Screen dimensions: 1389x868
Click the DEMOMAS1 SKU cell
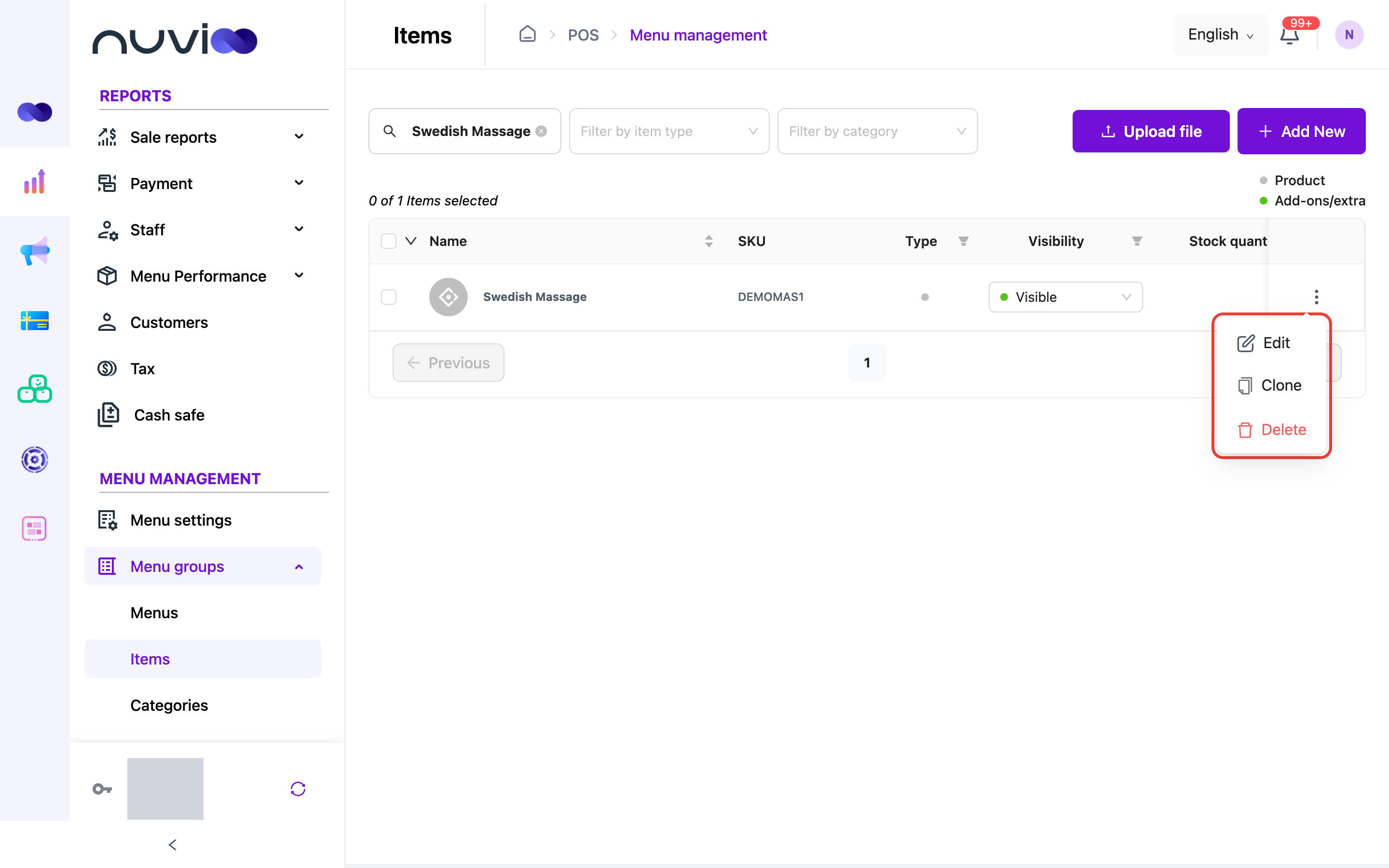pos(770,297)
